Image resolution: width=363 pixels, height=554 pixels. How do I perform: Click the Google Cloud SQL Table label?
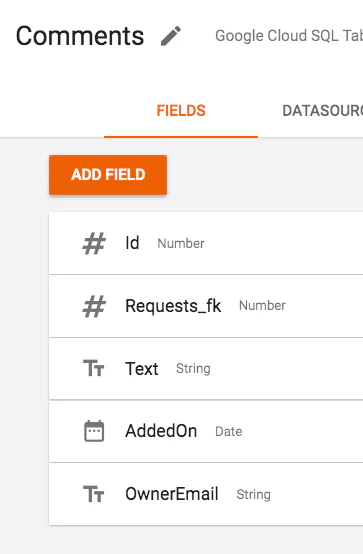coord(289,36)
